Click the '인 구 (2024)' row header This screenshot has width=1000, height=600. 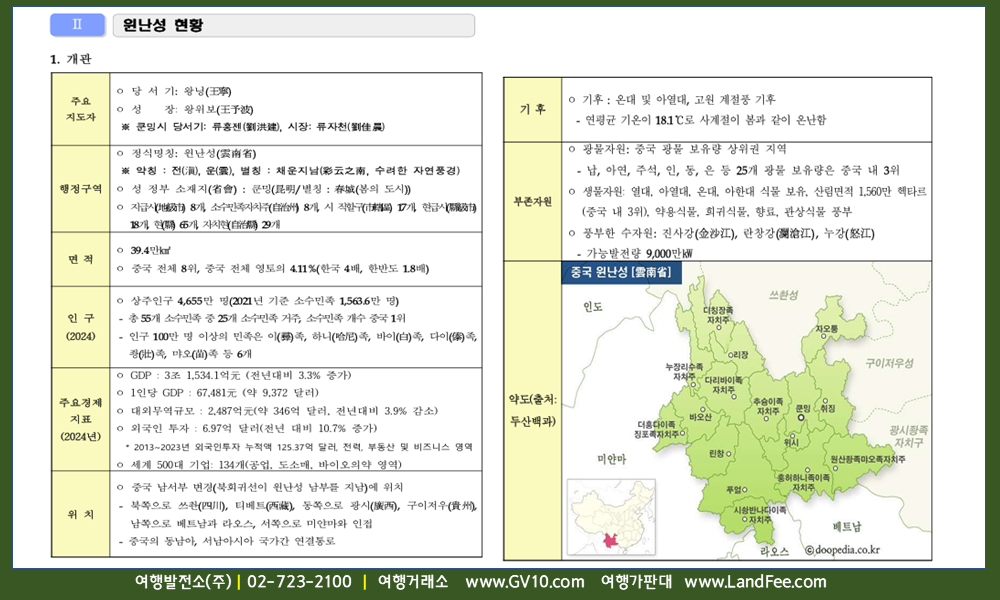tap(81, 327)
